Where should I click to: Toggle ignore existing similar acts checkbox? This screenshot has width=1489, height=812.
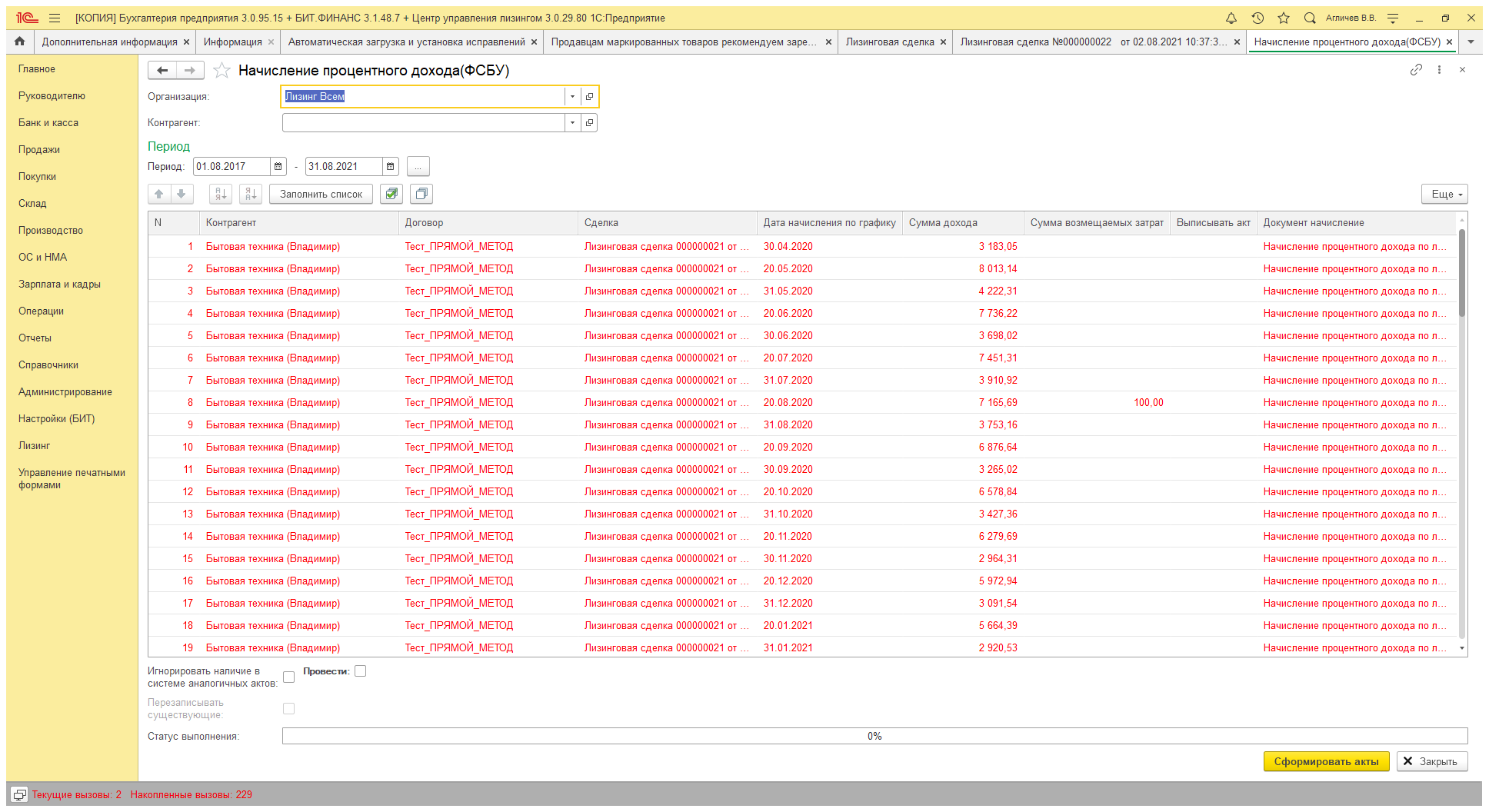(x=289, y=677)
